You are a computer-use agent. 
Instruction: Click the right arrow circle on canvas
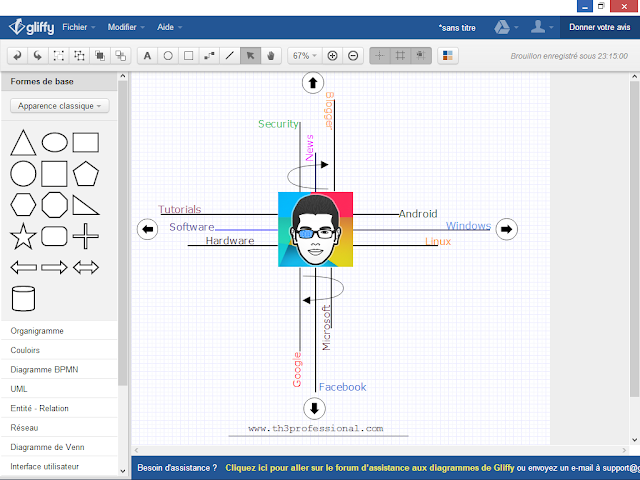507,229
